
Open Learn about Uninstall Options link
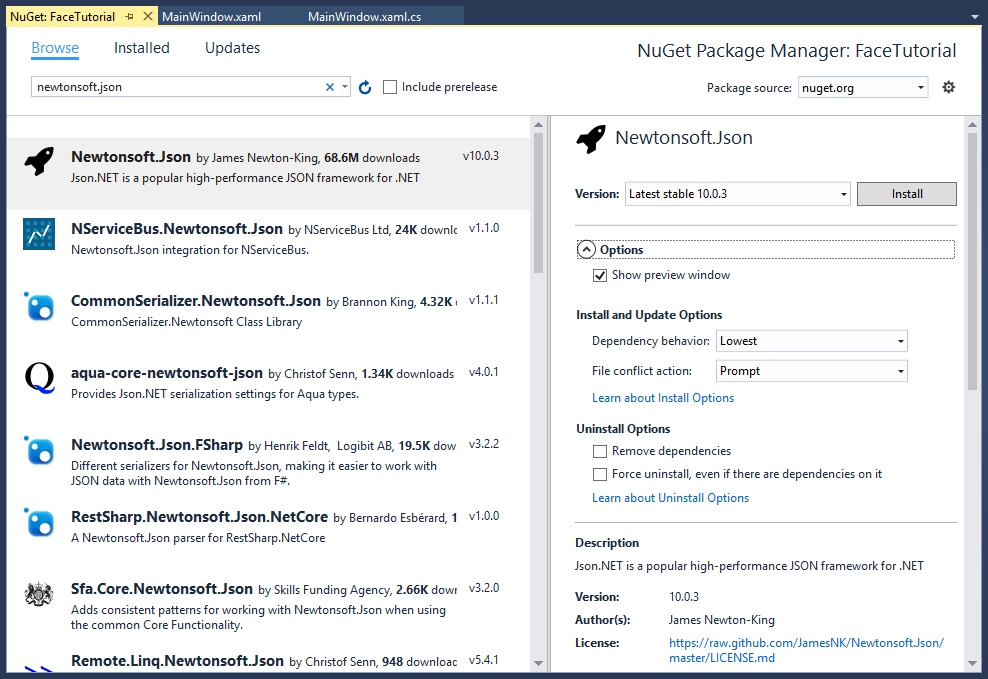(x=670, y=498)
